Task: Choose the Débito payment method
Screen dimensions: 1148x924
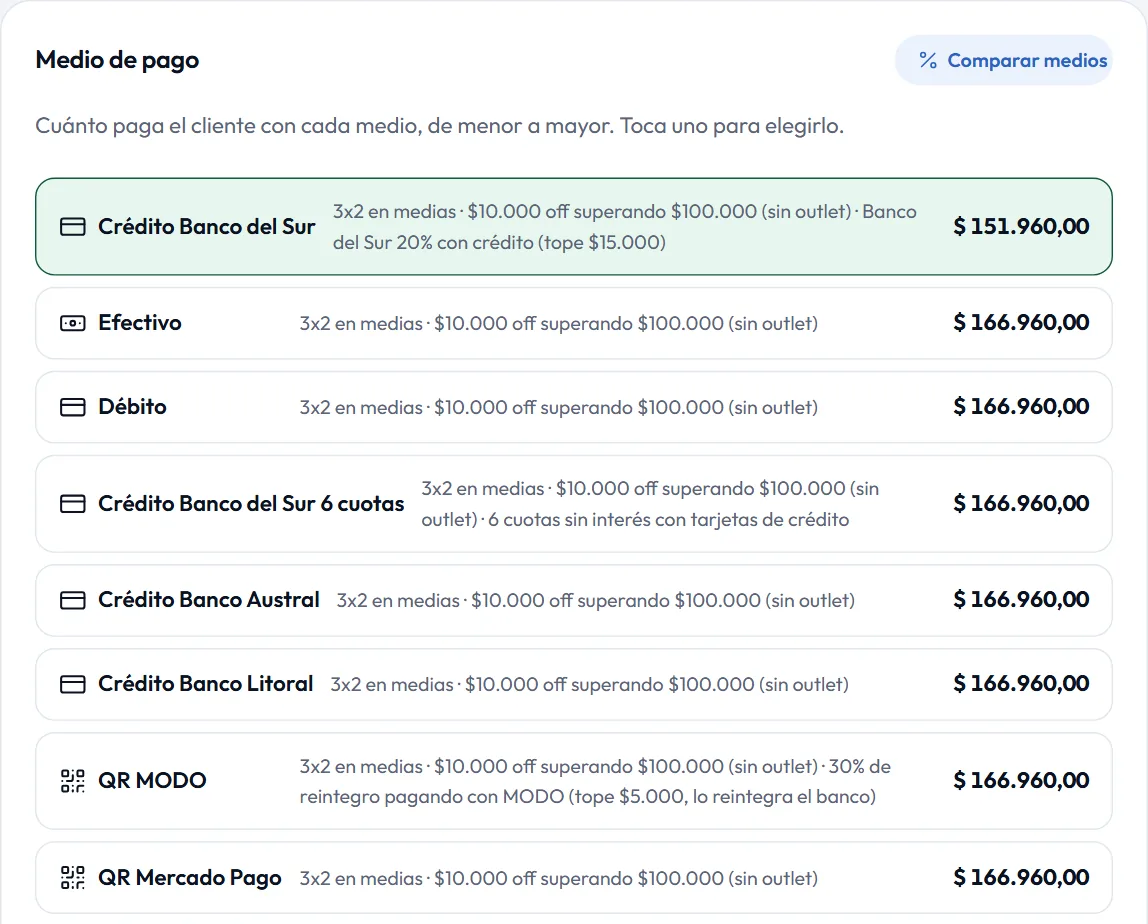Action: [x=573, y=407]
